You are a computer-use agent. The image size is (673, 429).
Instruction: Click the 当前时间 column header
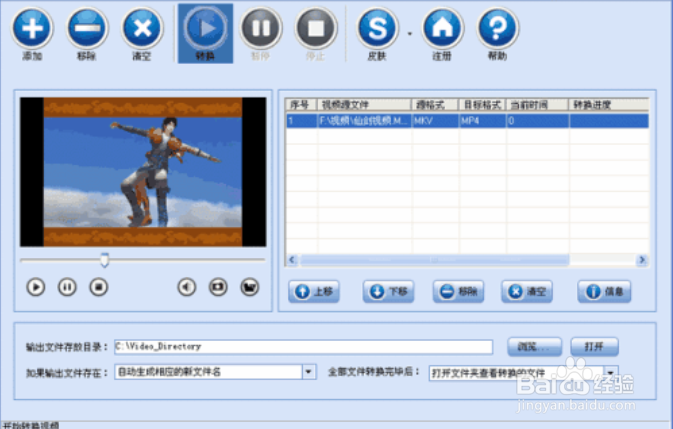tap(537, 105)
